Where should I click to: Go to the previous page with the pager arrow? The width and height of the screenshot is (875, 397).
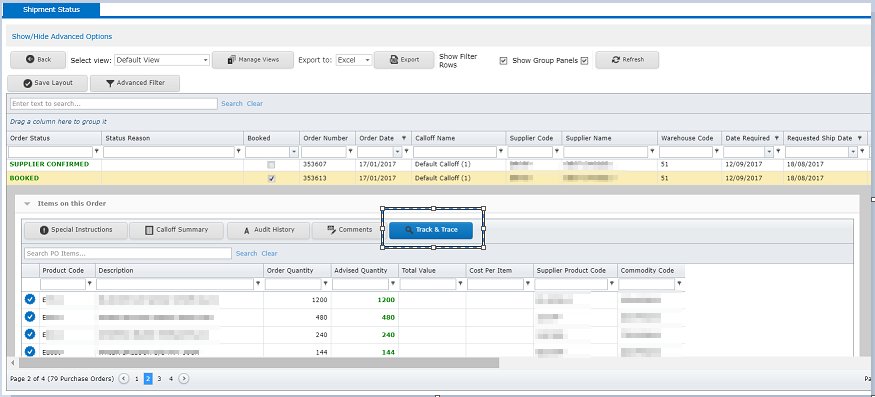[x=124, y=379]
